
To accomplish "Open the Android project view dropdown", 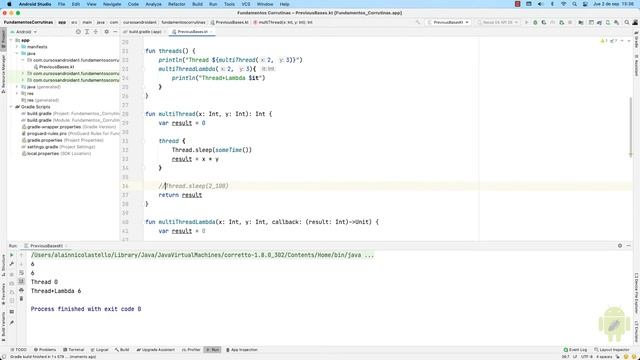I will point(24,32).
